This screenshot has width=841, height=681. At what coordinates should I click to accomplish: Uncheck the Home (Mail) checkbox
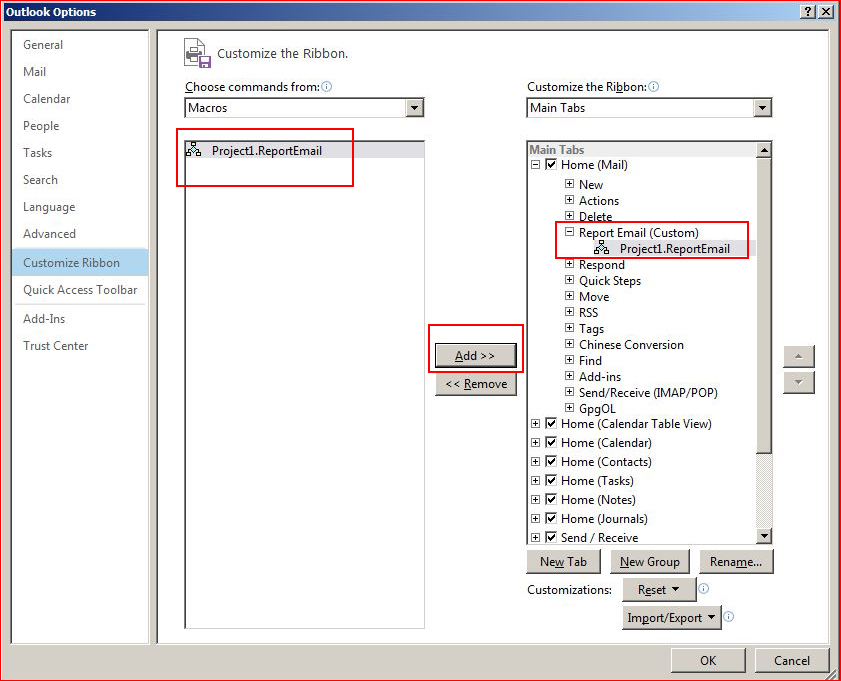(551, 164)
